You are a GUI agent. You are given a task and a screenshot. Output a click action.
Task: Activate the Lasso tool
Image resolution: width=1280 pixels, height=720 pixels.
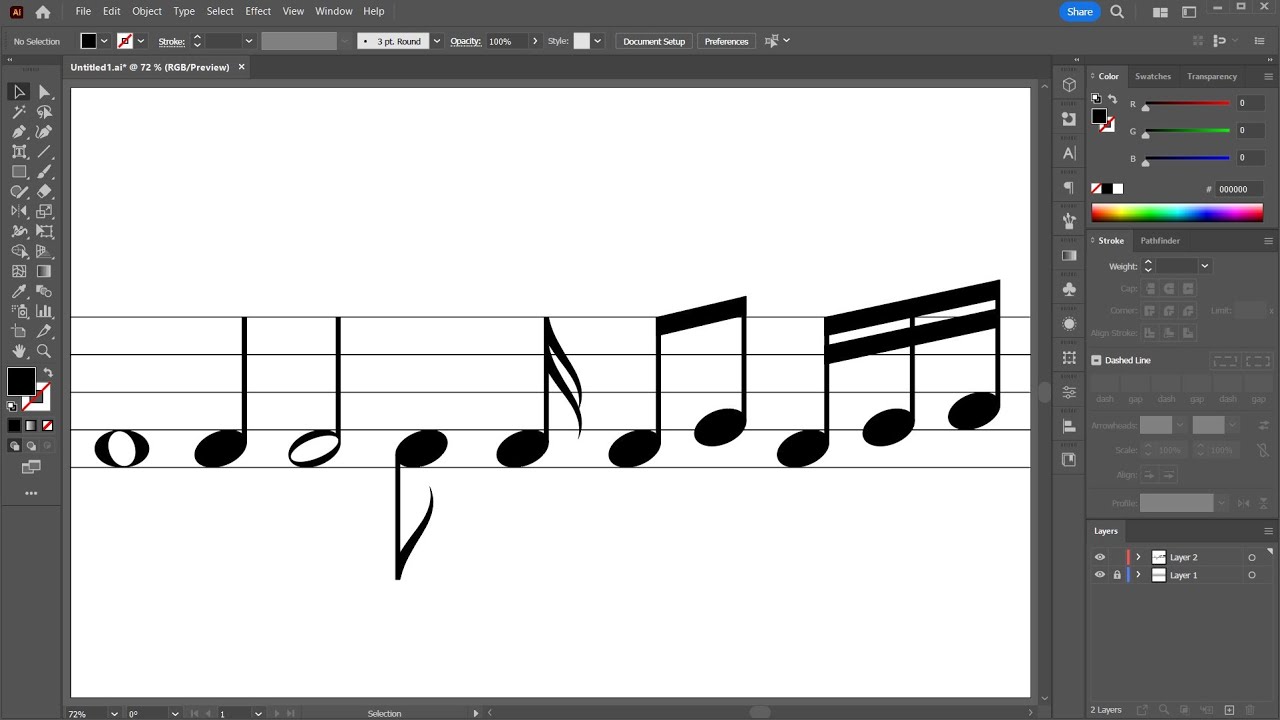coord(44,112)
